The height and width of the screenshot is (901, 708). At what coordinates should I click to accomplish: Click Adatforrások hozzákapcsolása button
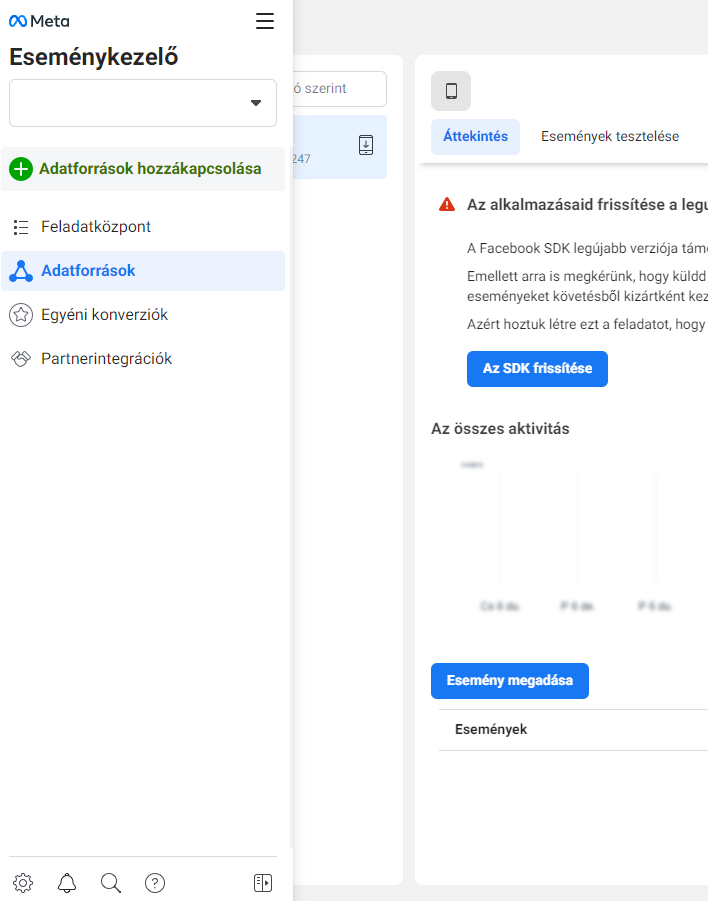(143, 169)
